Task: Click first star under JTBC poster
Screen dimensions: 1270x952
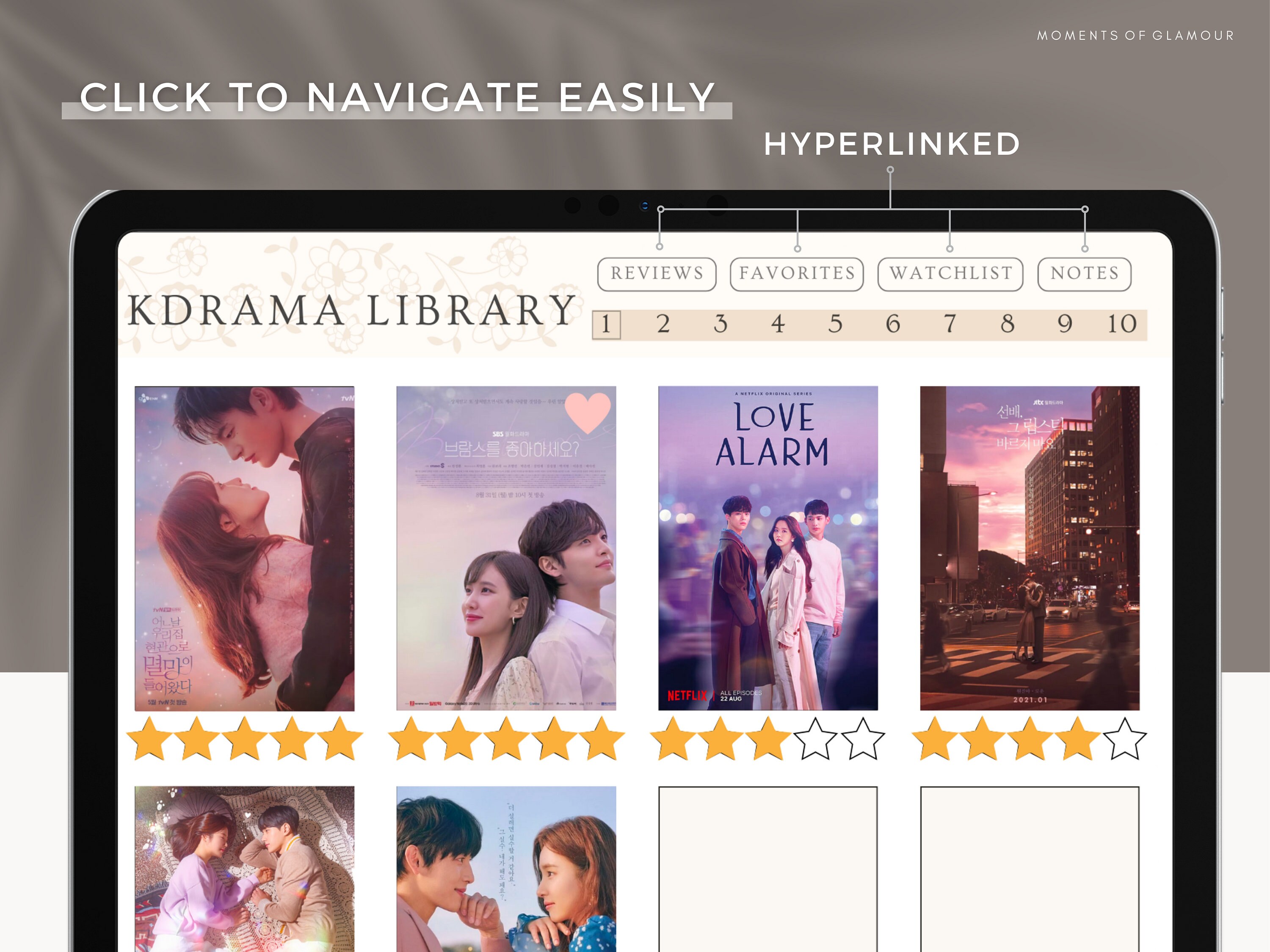Action: [934, 738]
